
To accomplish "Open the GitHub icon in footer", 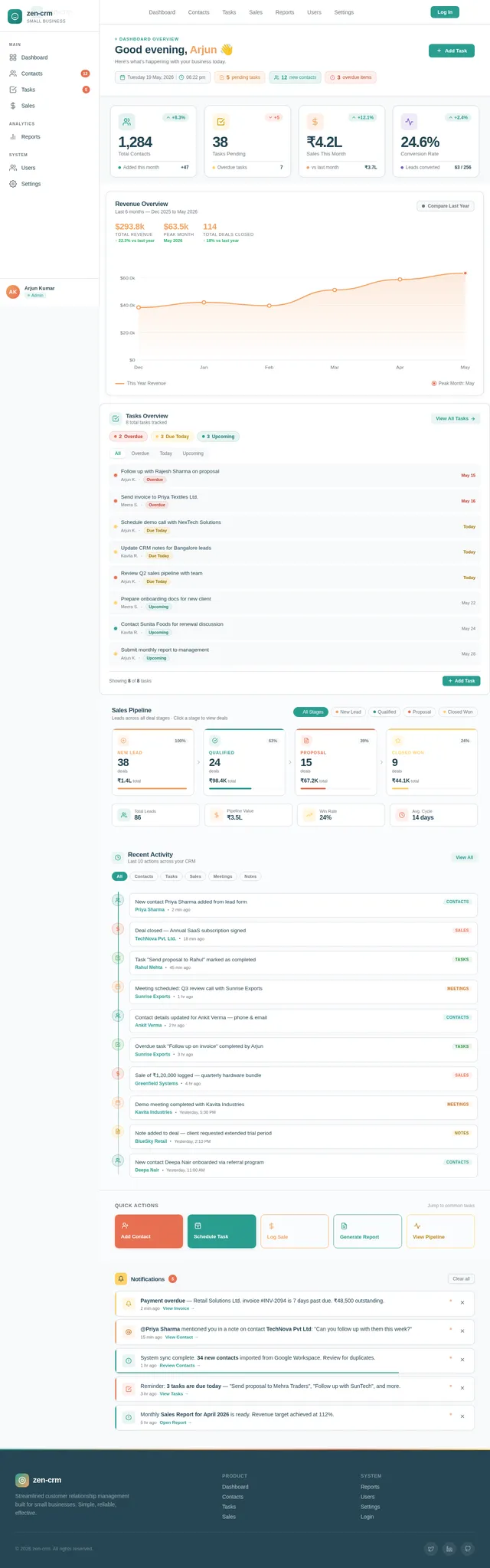I will click(468, 1549).
